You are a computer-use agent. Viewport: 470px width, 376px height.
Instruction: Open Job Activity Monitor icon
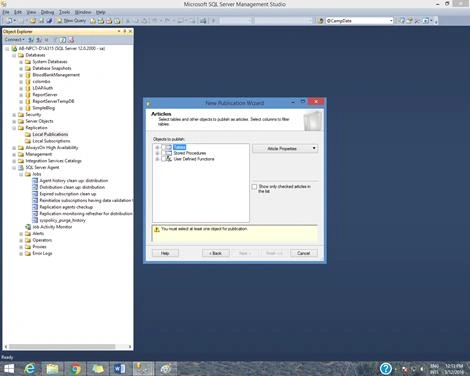point(28,227)
